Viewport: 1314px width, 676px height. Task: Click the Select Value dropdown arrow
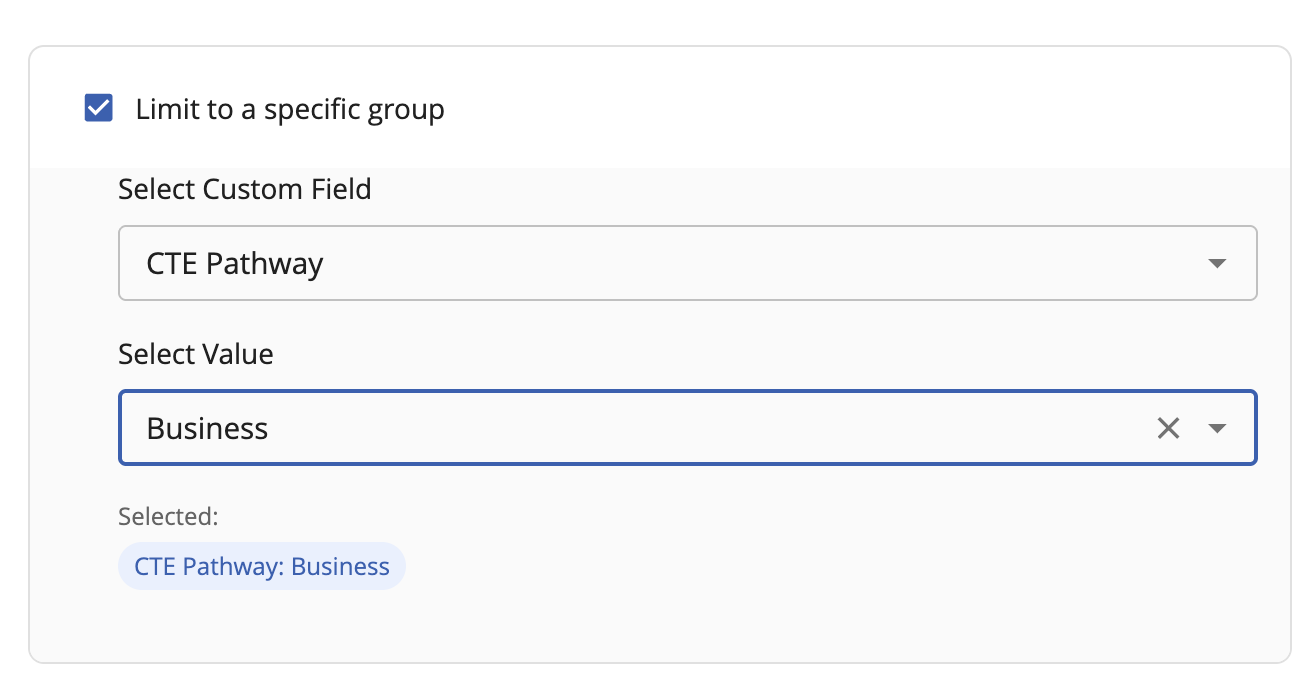point(1216,429)
